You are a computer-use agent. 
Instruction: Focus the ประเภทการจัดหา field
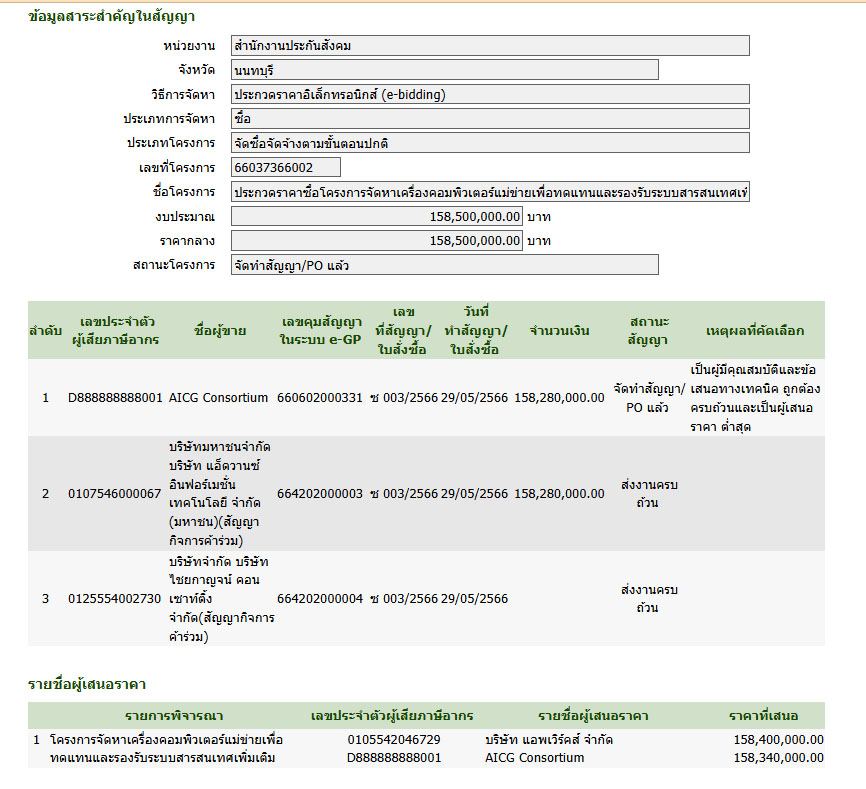coord(489,119)
